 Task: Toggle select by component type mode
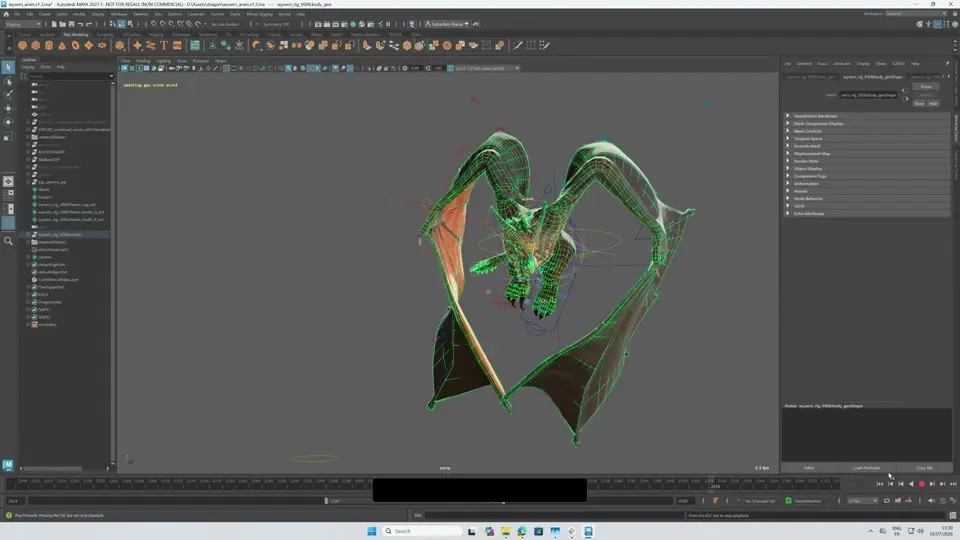click(130, 24)
